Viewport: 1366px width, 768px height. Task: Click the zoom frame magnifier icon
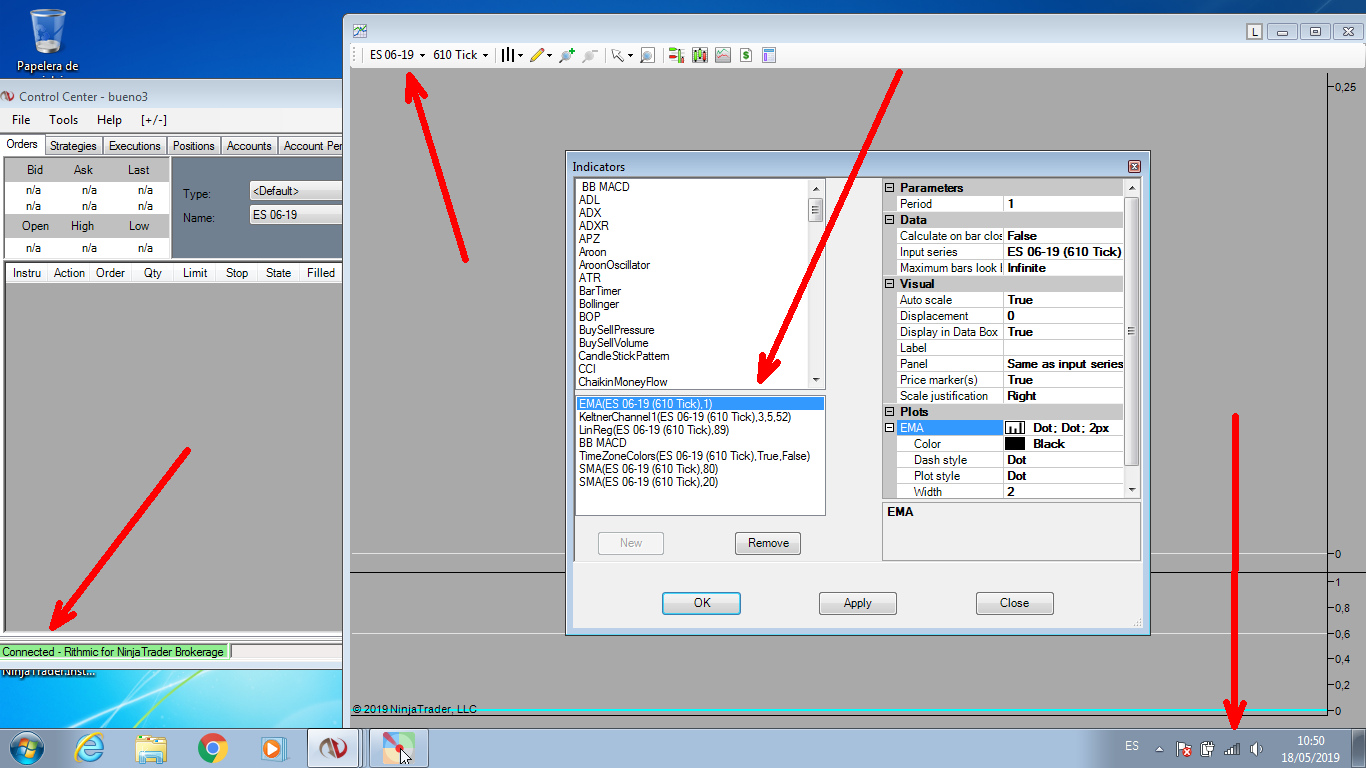coord(648,55)
